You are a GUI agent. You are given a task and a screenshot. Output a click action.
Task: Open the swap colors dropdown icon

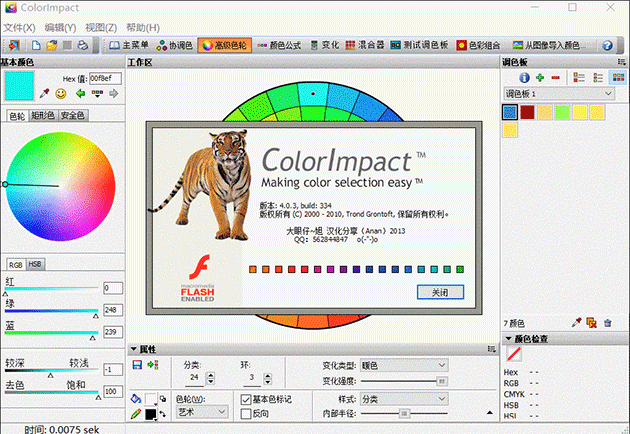tap(163, 414)
